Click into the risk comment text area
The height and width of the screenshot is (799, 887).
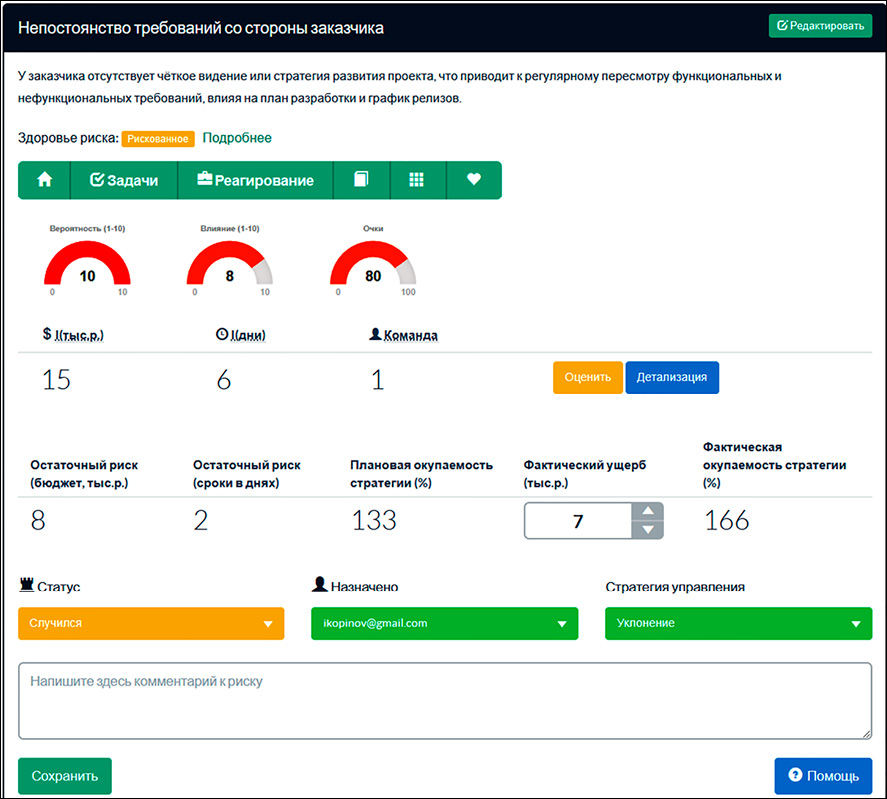(444, 700)
